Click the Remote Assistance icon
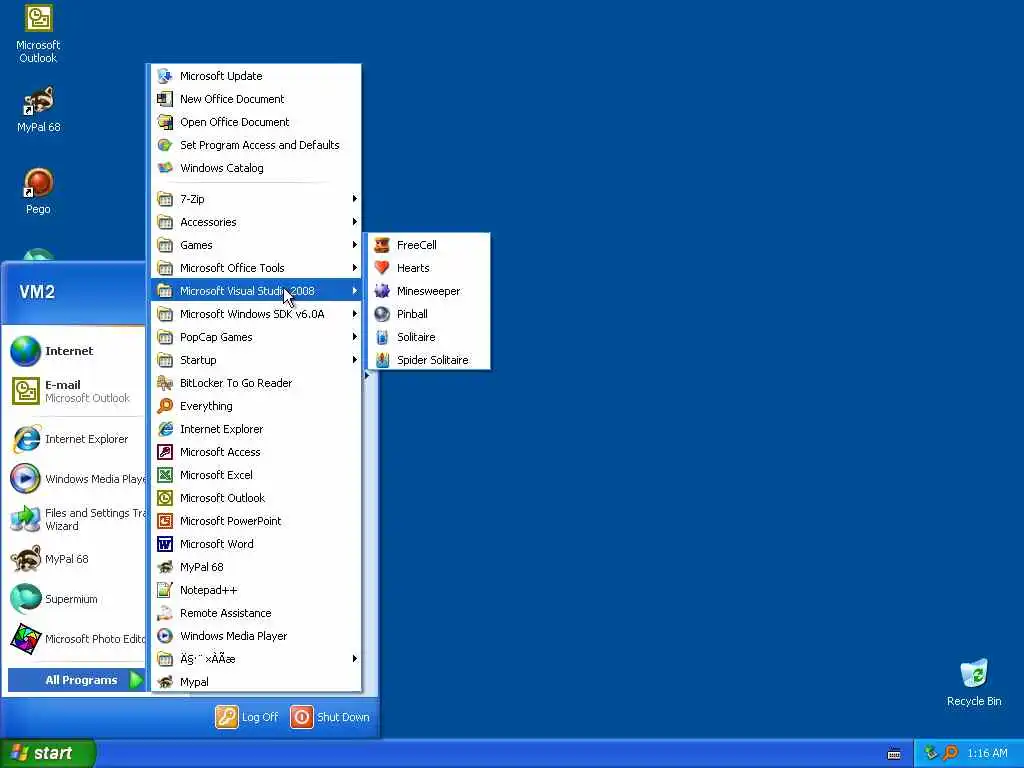This screenshot has height=768, width=1024. tap(165, 613)
